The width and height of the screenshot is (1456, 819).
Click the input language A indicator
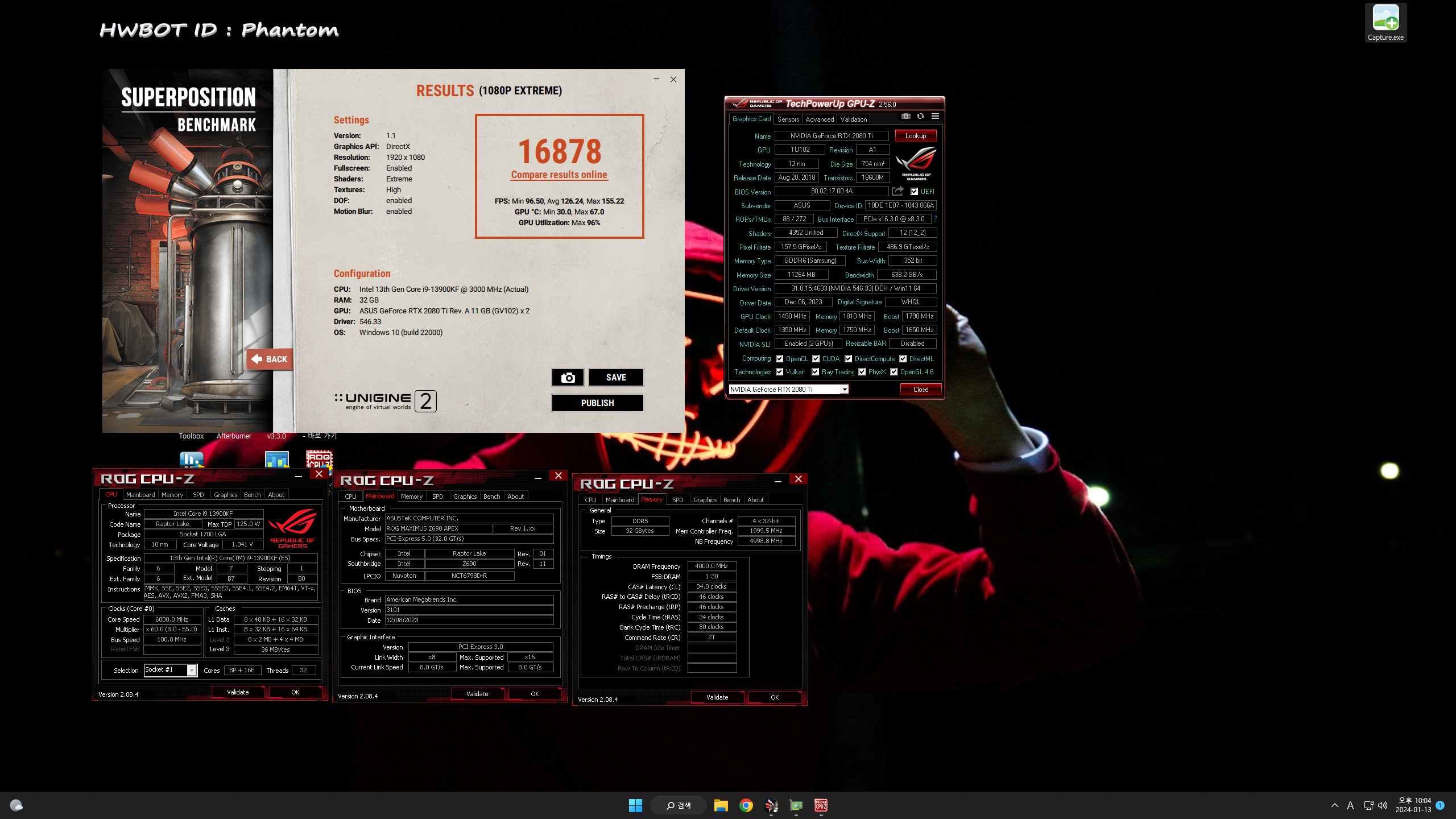coord(1350,805)
